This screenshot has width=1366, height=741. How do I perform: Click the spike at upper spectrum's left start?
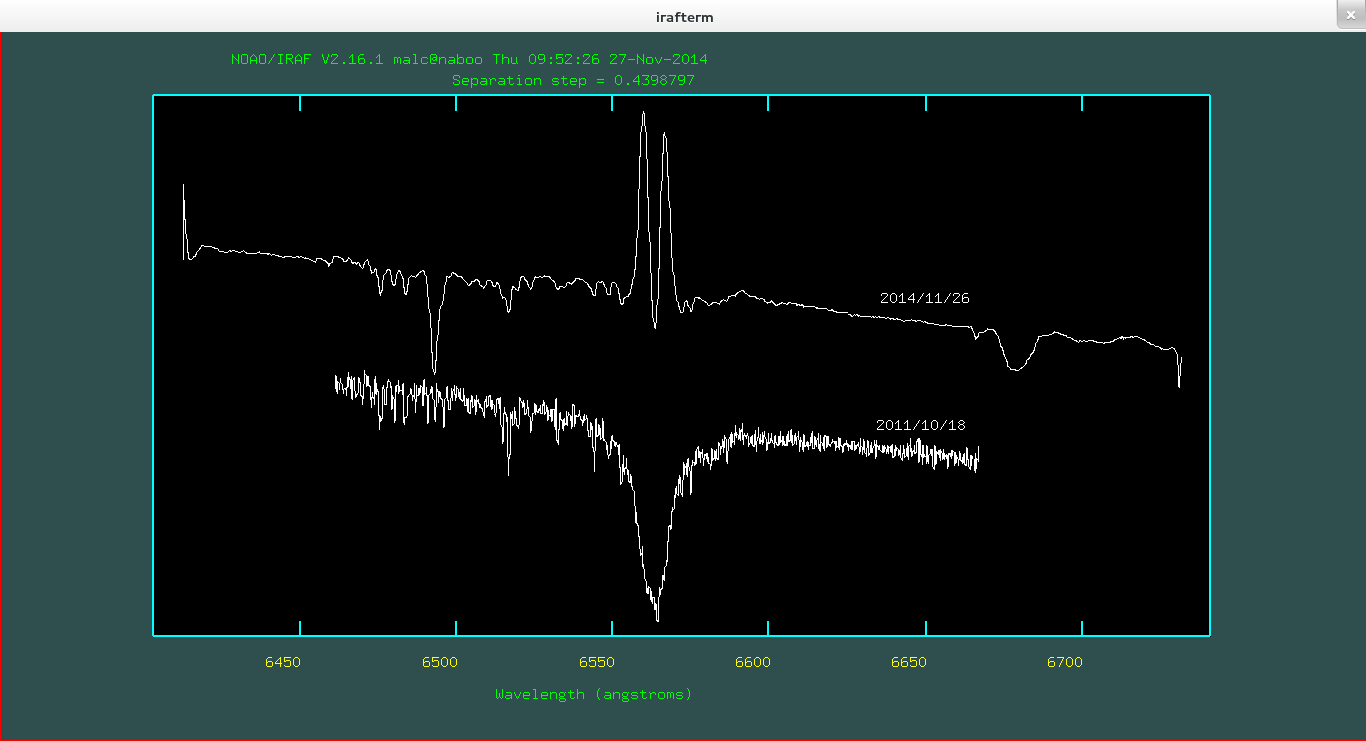click(x=184, y=188)
